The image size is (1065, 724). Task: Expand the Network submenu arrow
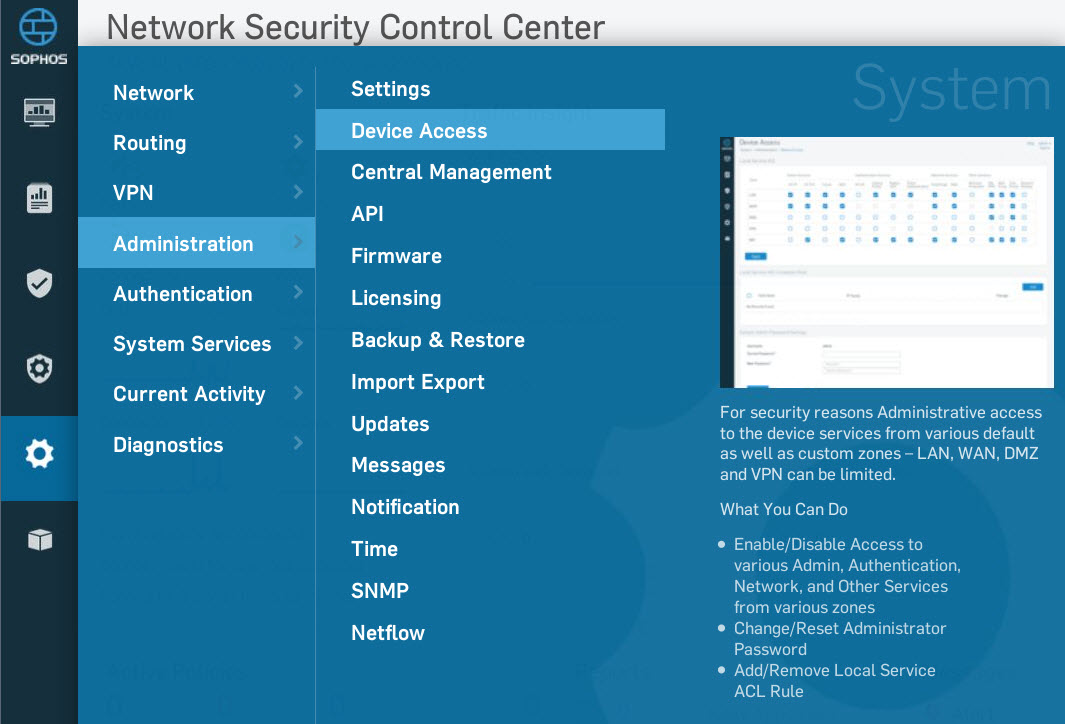(298, 92)
